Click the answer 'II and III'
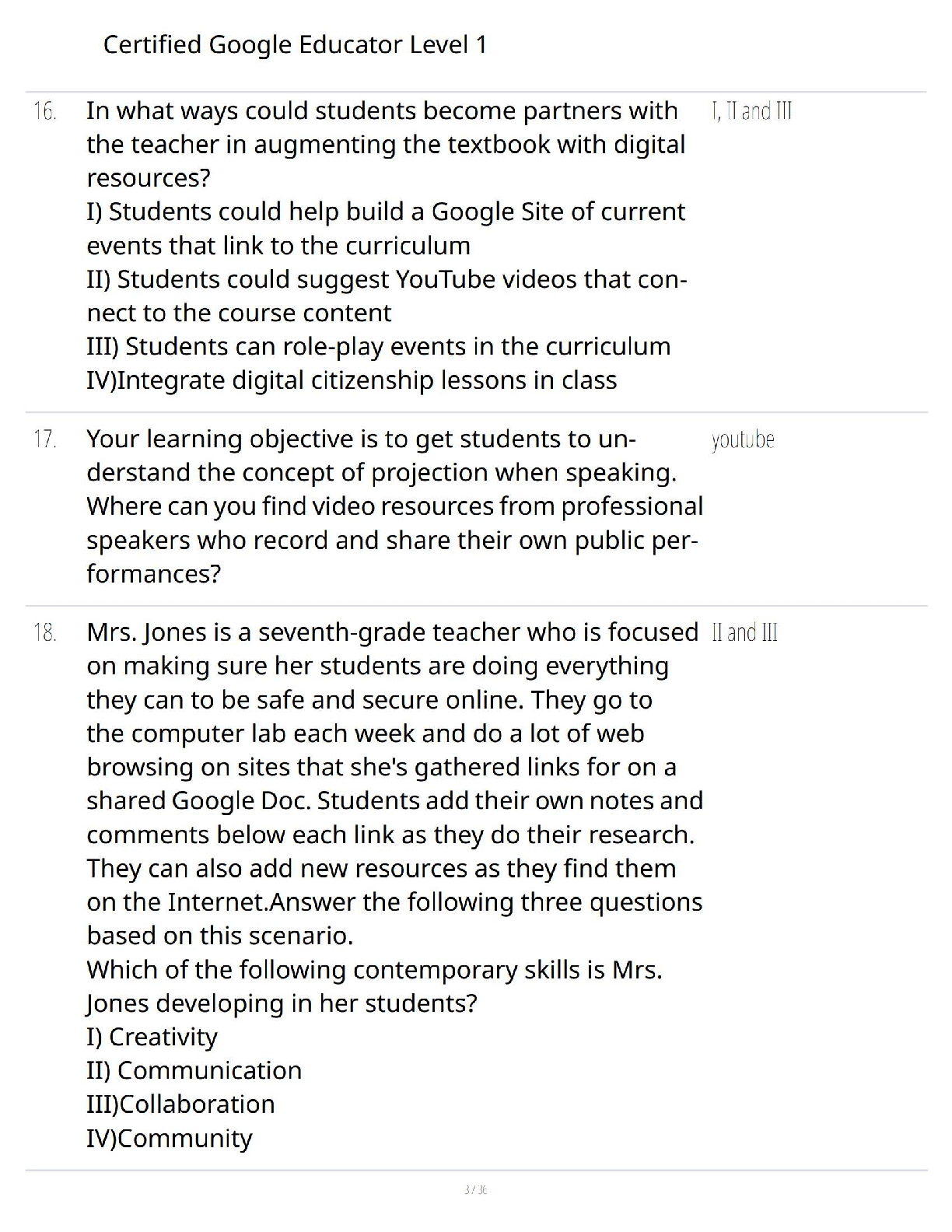 744,632
